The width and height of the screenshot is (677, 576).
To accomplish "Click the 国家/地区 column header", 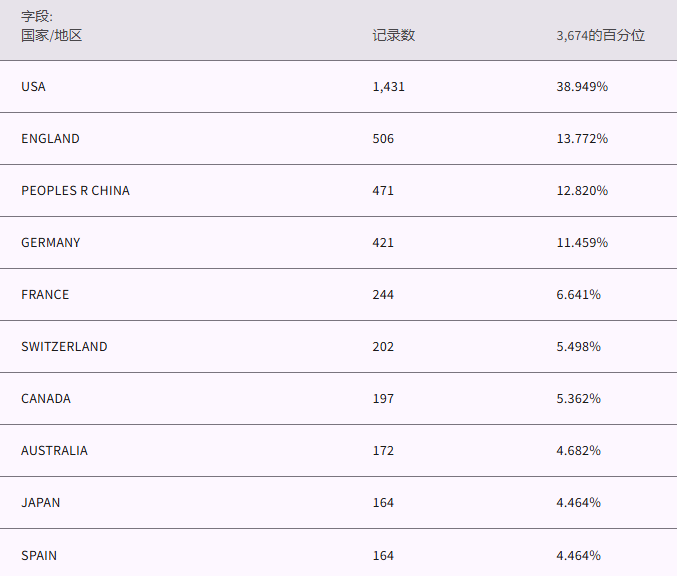I will (51, 35).
